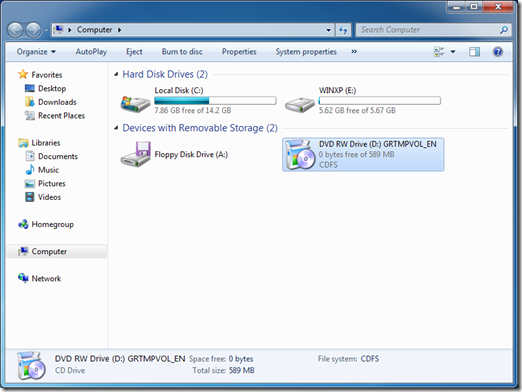This screenshot has width=522, height=392.
Task: Open the Organize menu
Action: 36,52
